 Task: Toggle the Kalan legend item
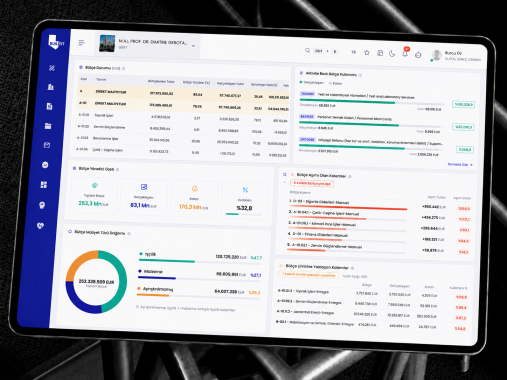335,83
